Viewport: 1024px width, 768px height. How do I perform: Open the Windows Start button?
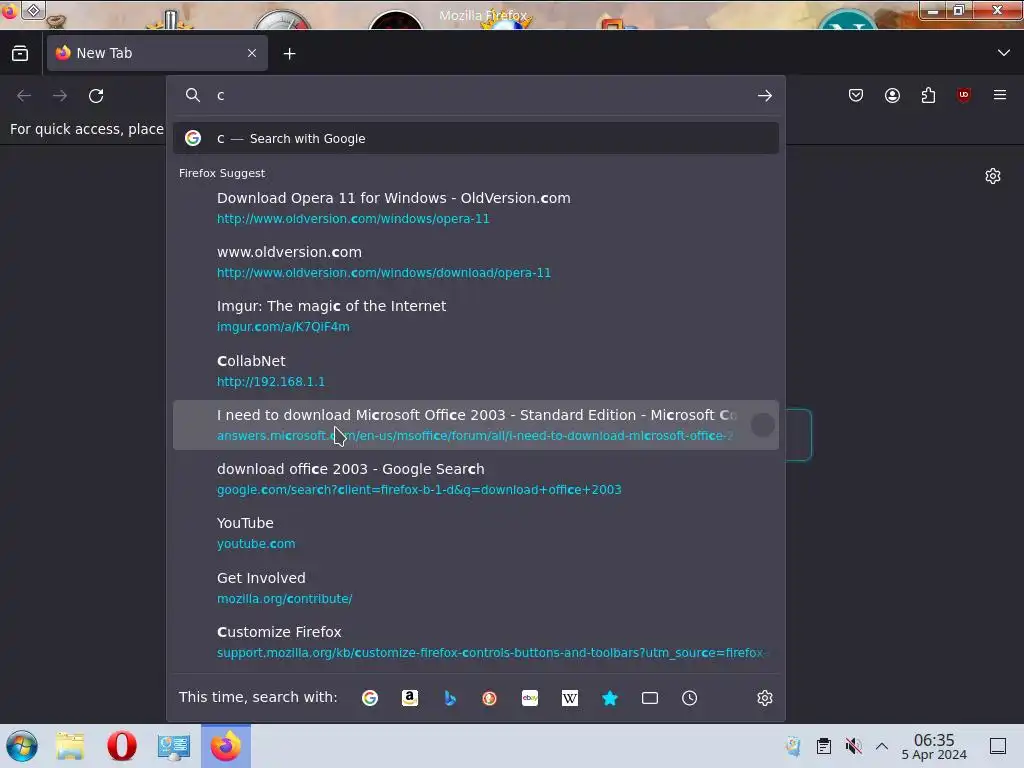tap(22, 746)
